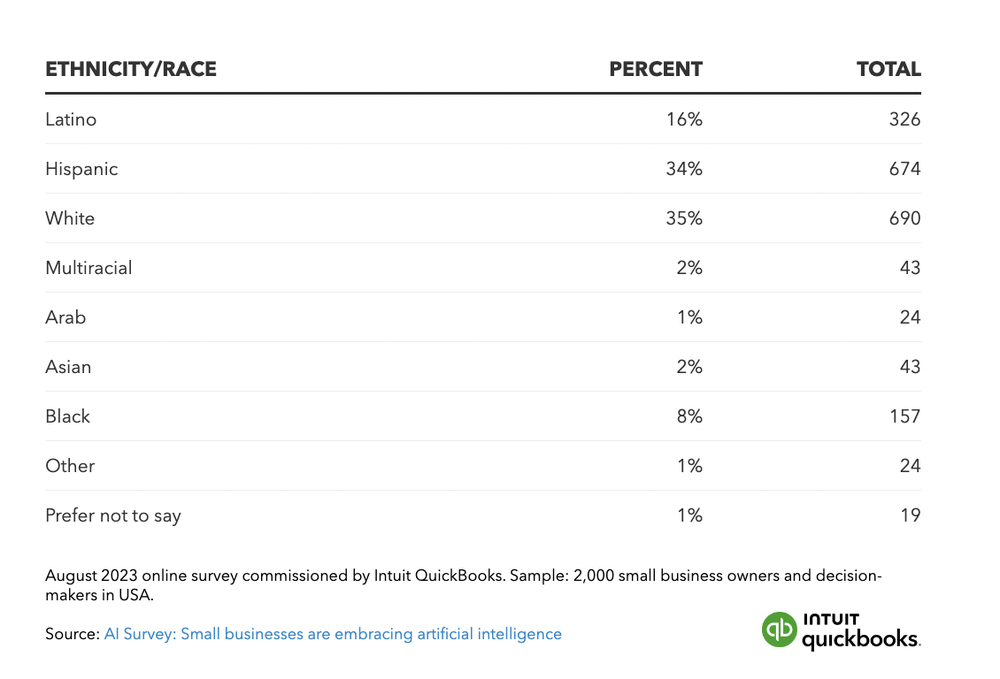Select the Black row label

68,416
